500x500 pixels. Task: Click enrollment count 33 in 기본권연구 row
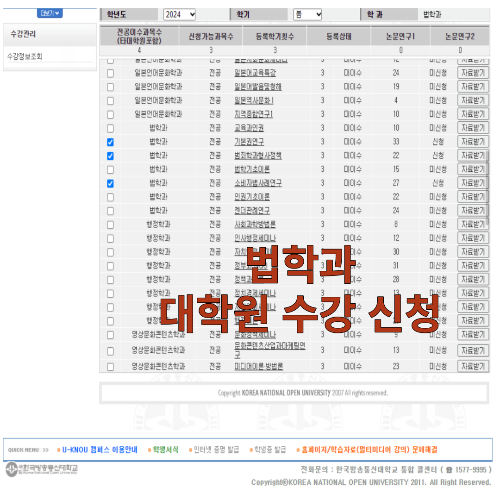pos(396,142)
